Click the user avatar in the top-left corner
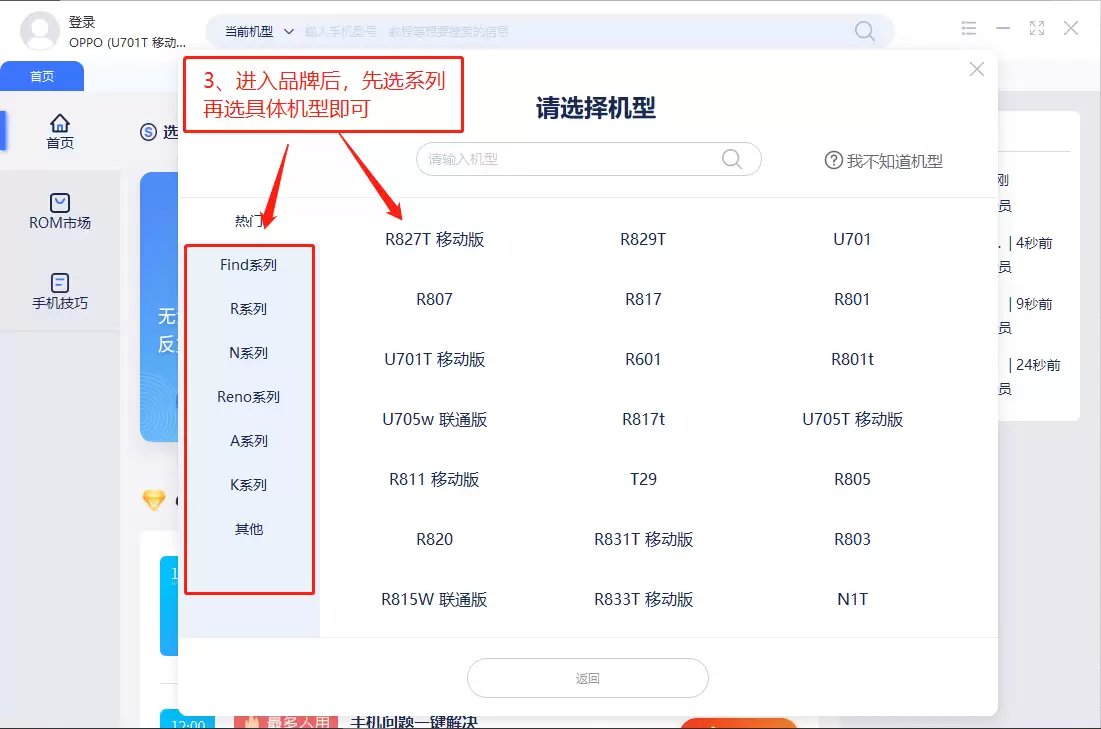 pos(40,31)
